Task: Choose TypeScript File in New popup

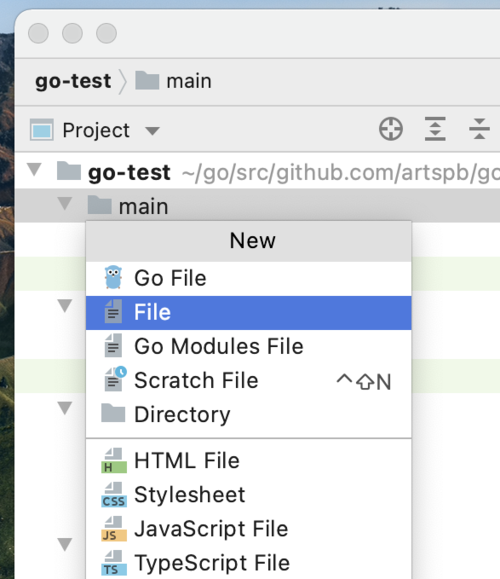Action: pos(249,563)
